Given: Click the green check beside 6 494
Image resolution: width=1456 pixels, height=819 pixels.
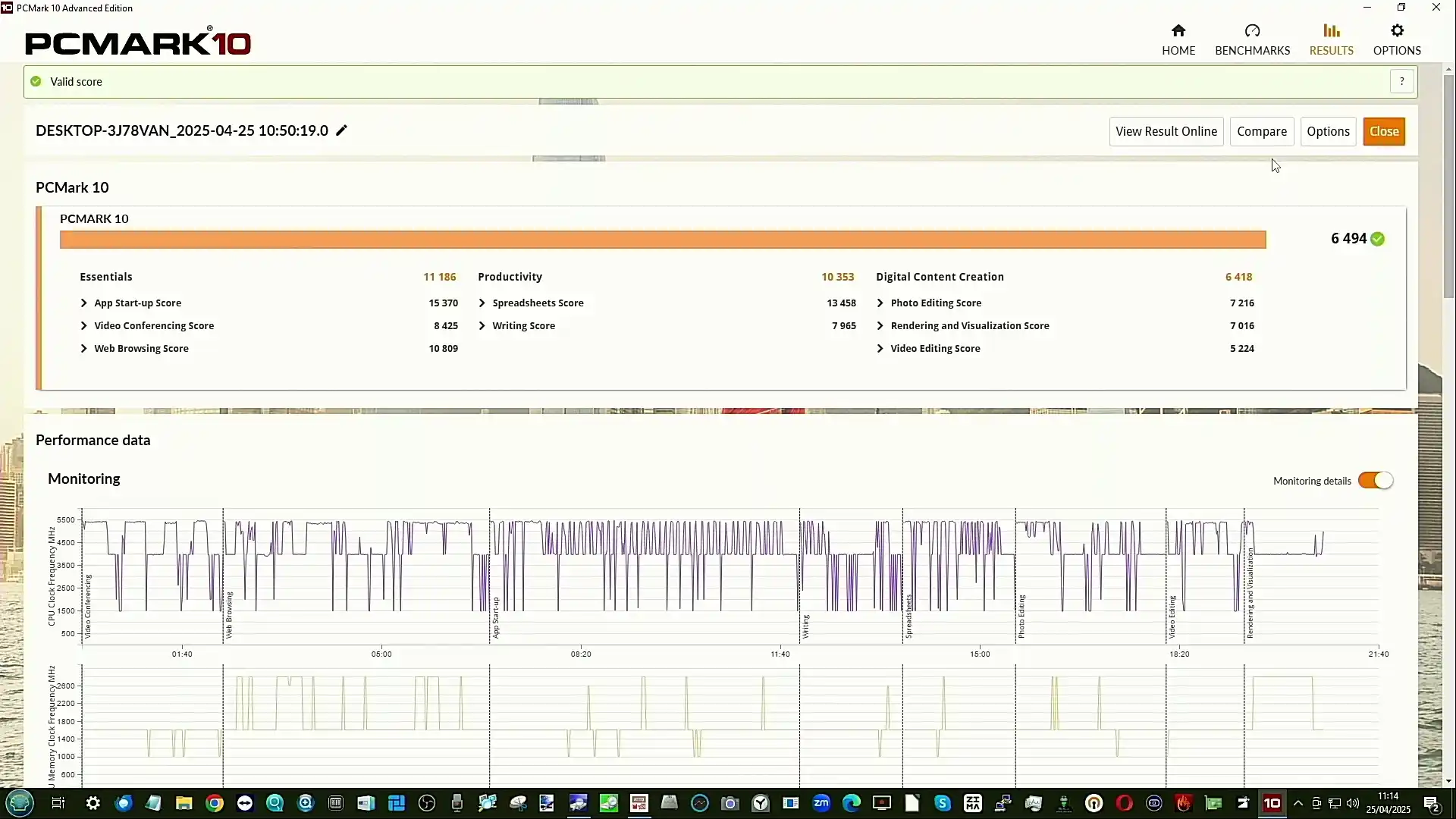Looking at the screenshot, I should point(1378,239).
